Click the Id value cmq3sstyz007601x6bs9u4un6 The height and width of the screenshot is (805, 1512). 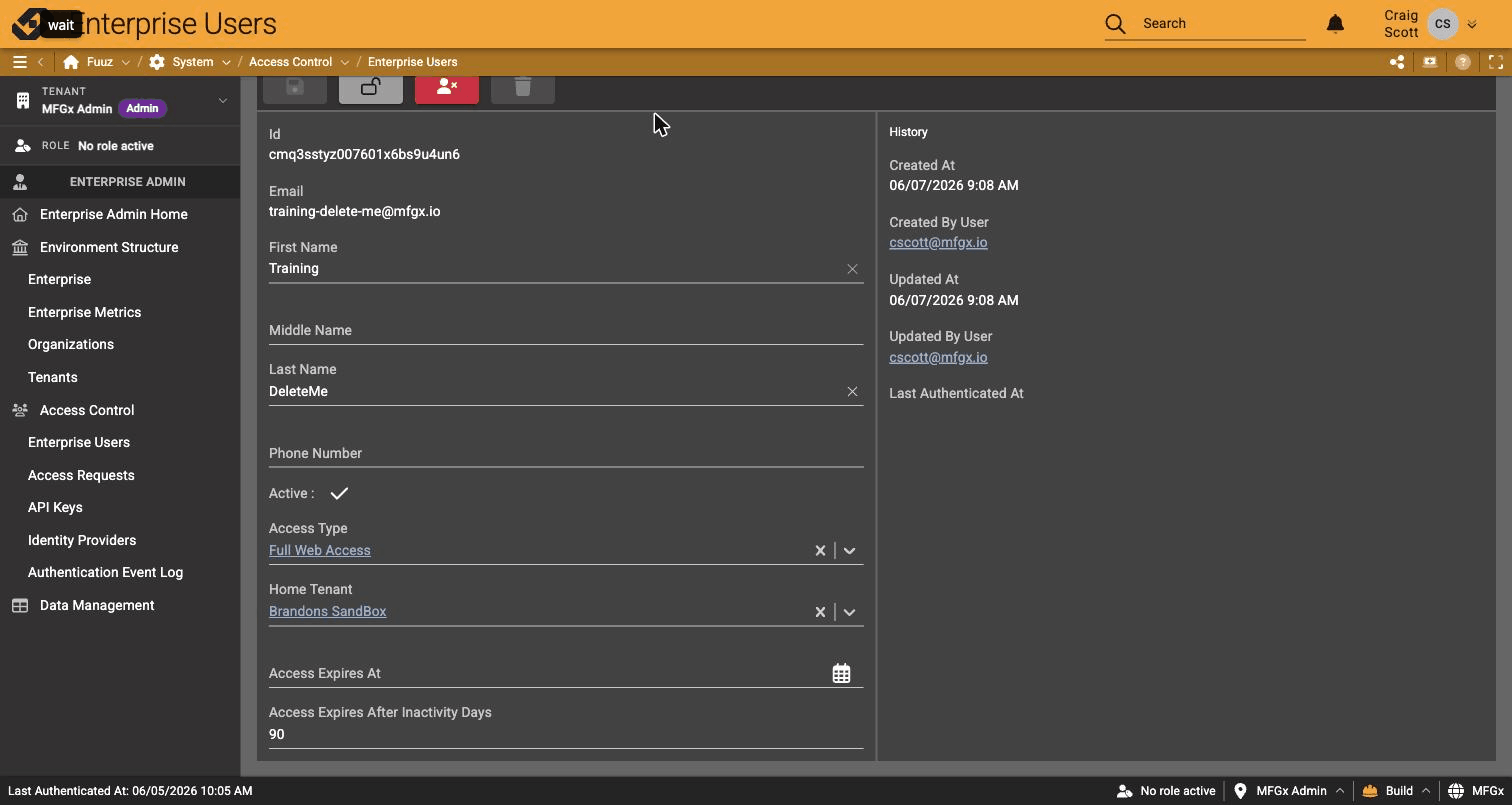pos(364,154)
